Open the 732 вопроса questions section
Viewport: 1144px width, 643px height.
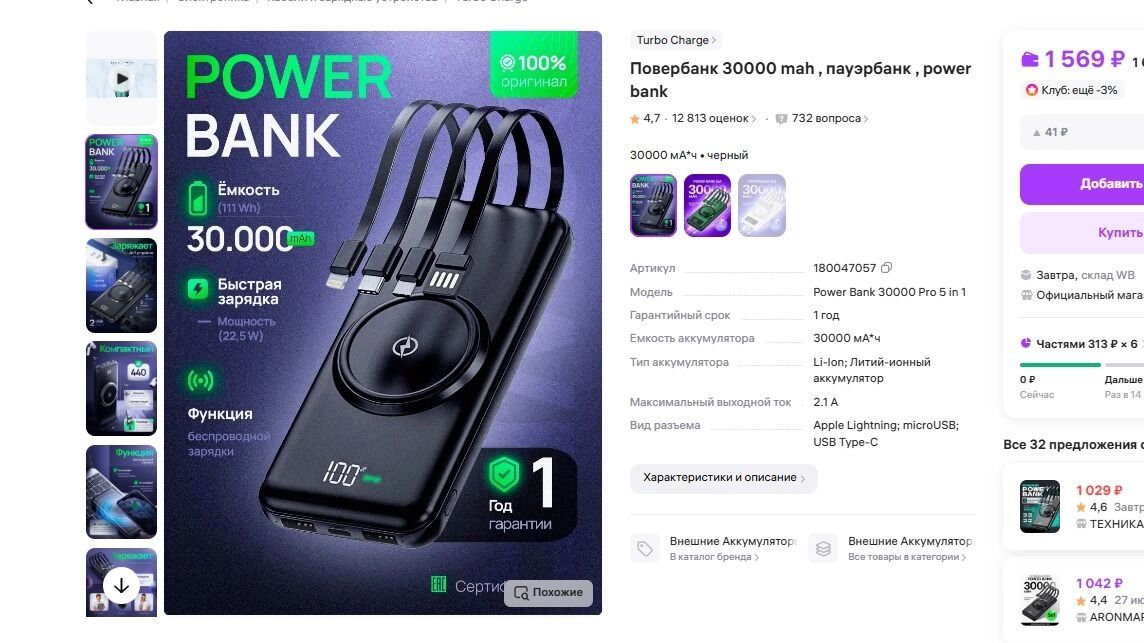click(x=822, y=118)
